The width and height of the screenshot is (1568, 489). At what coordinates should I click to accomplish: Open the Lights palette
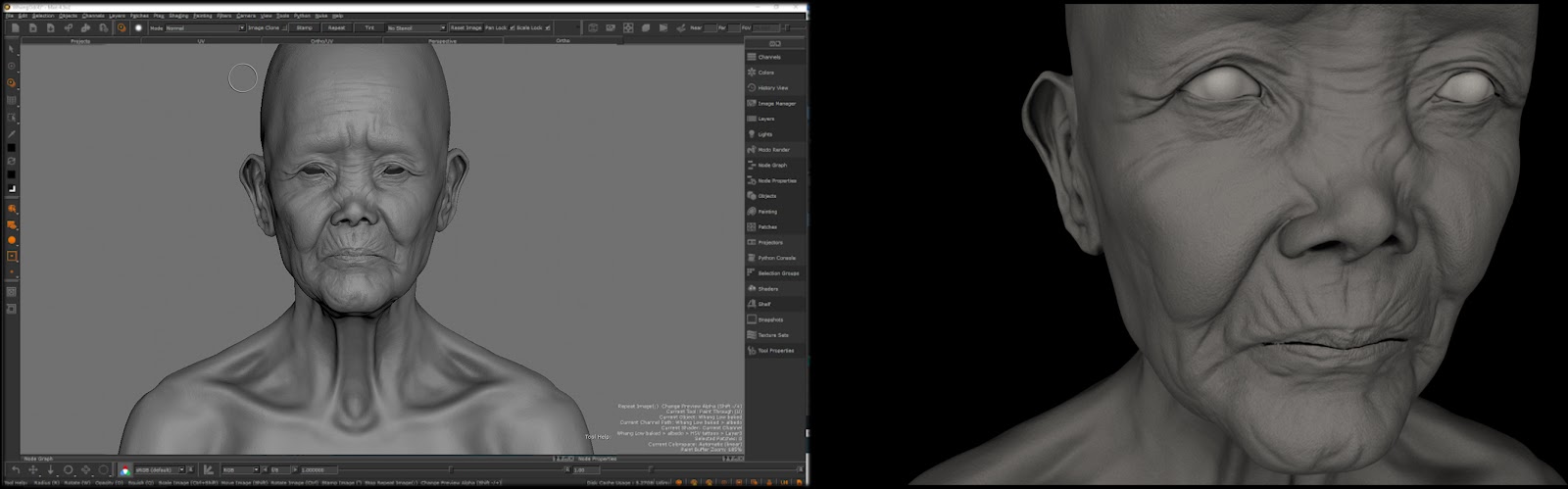[x=777, y=134]
